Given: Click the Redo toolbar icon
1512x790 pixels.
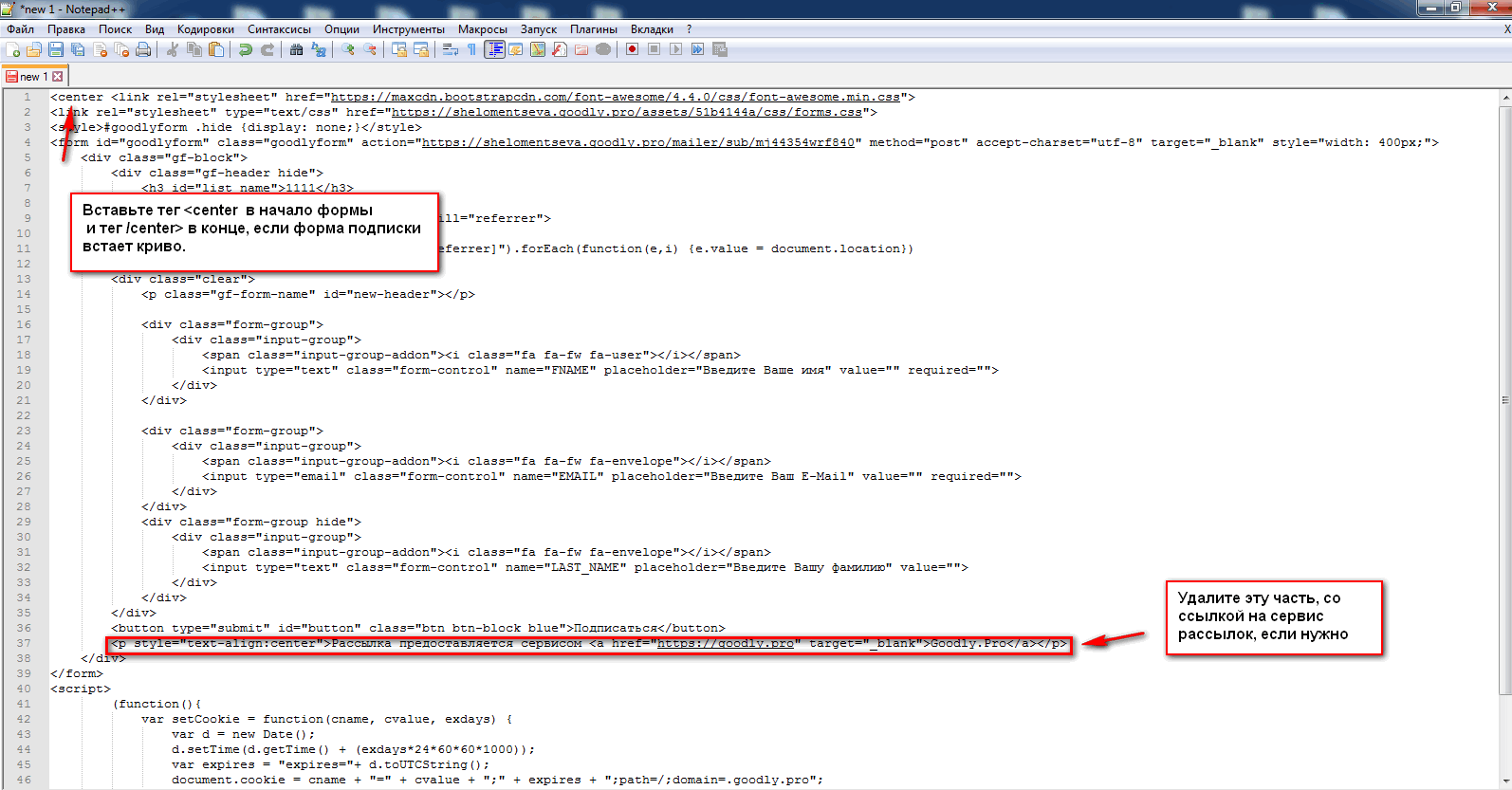Looking at the screenshot, I should [x=267, y=49].
